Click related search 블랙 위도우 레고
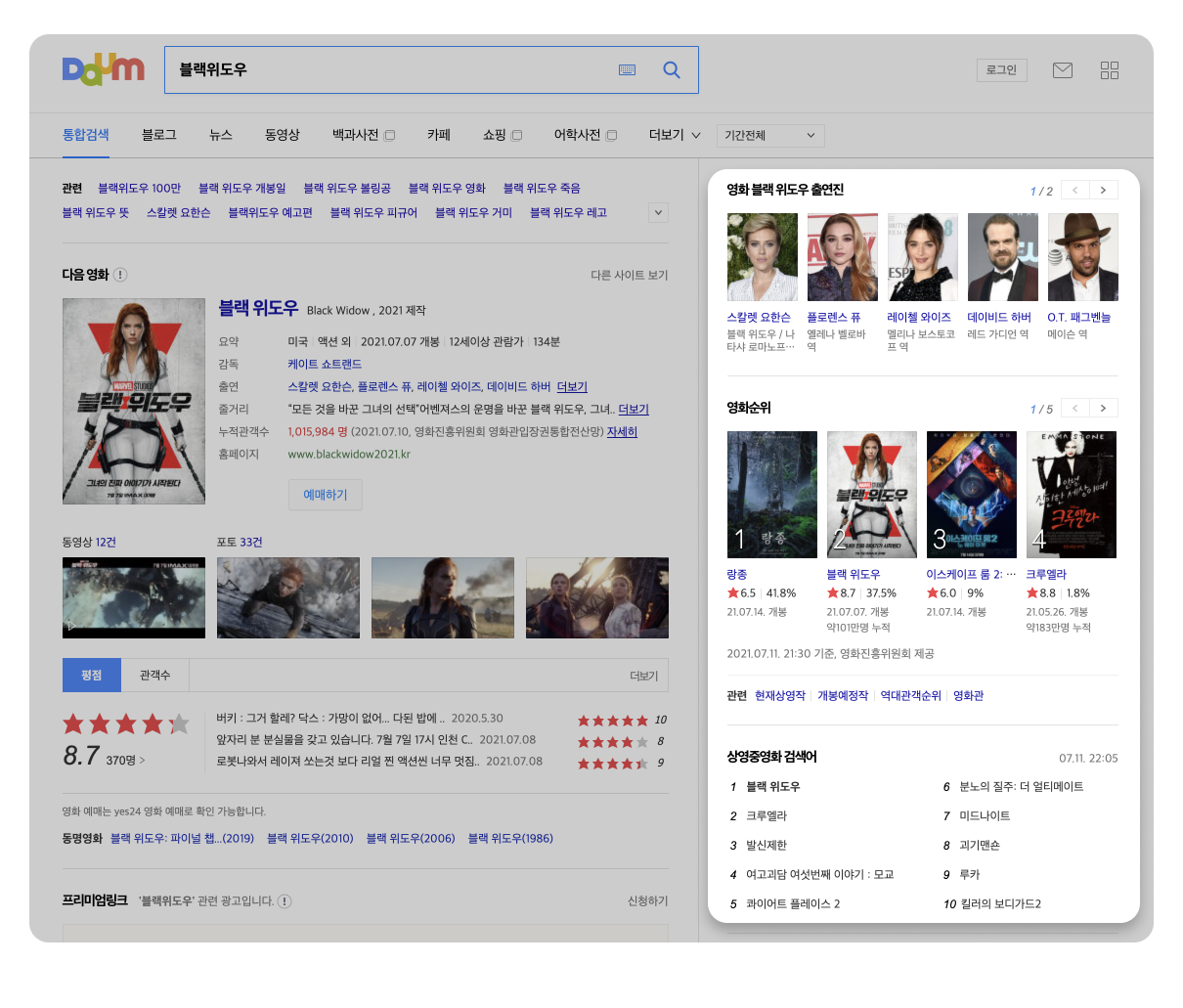 tap(568, 212)
